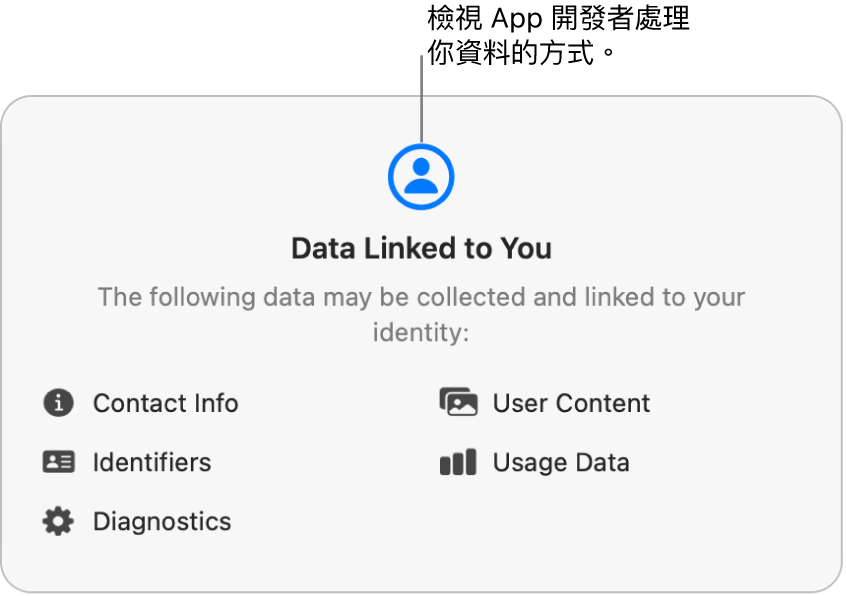Click the Usage Data bar chart icon
The height and width of the screenshot is (596, 846).
(458, 462)
